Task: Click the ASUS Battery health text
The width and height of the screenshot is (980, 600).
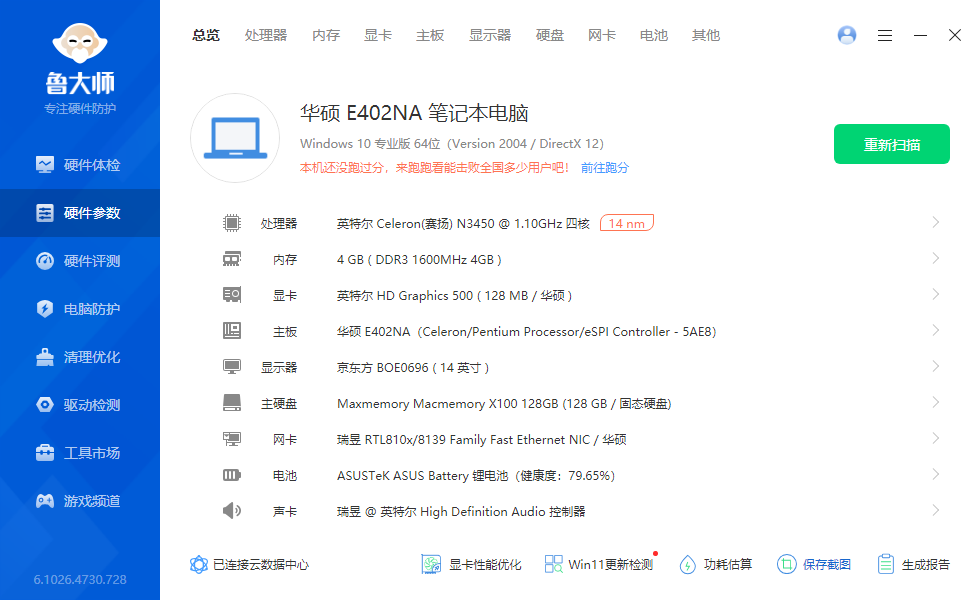Action: pyautogui.click(x=476, y=476)
